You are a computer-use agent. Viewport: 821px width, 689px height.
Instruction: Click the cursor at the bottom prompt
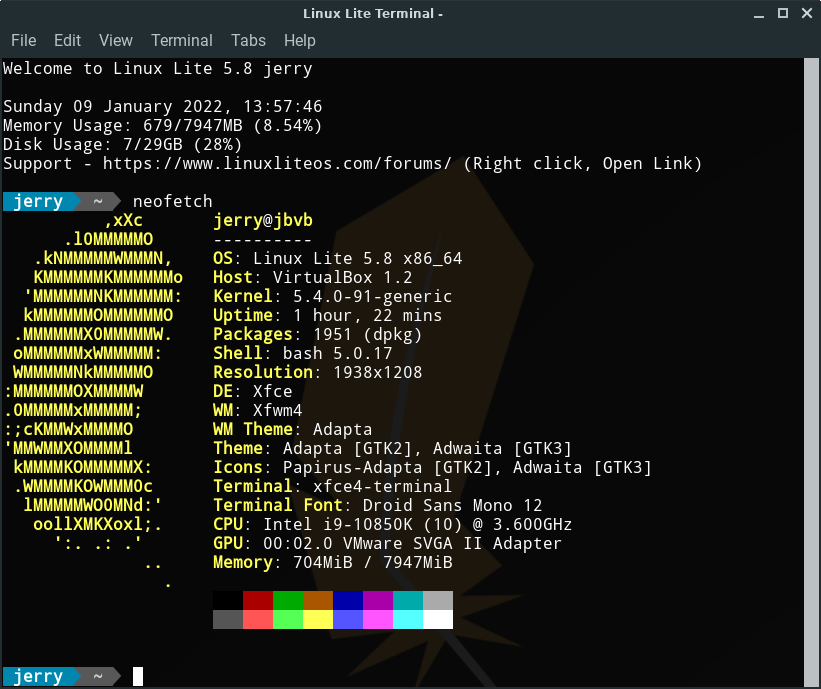pyautogui.click(x=138, y=677)
